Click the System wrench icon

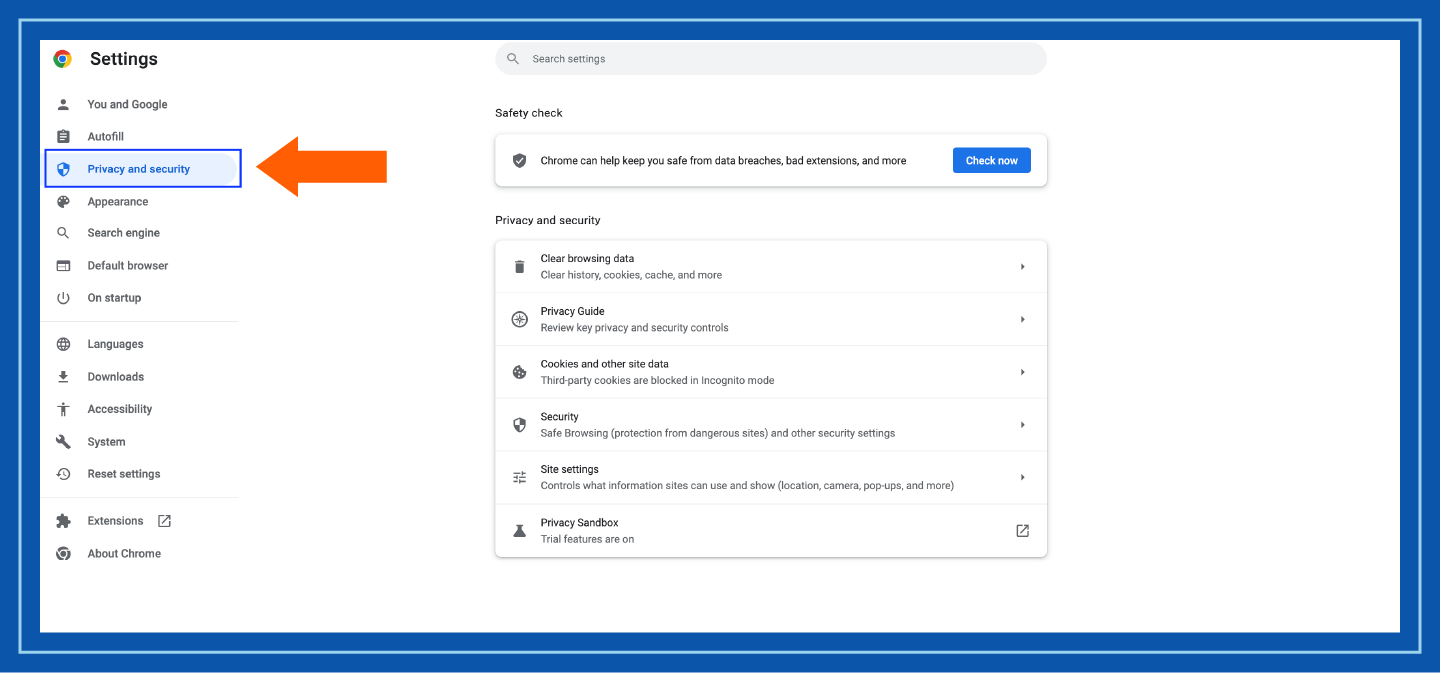tap(63, 442)
